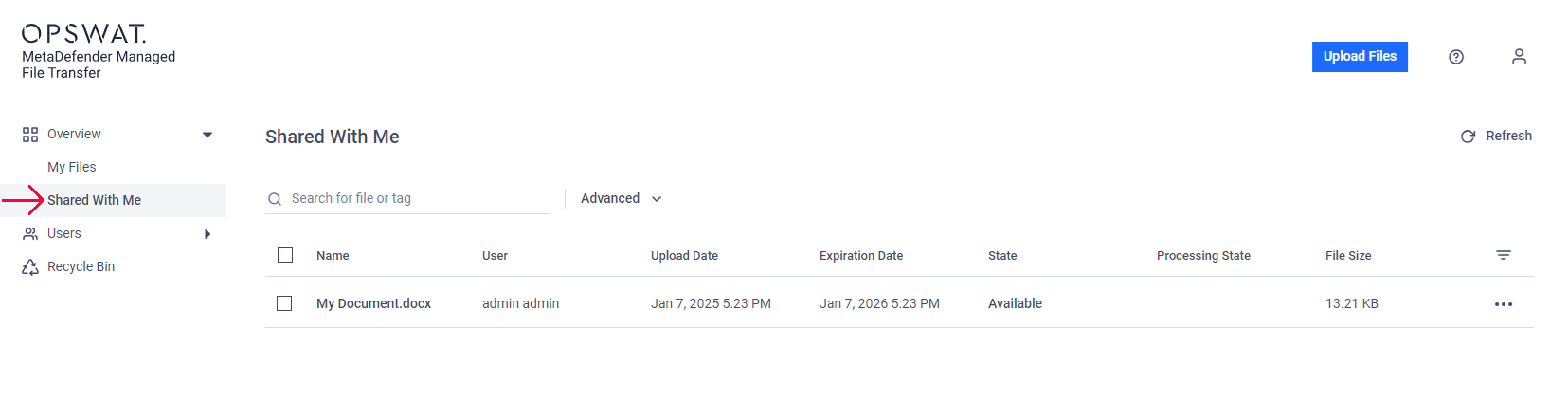Check the My Document.docx row checkbox
The image size is (1568, 401).
[284, 303]
